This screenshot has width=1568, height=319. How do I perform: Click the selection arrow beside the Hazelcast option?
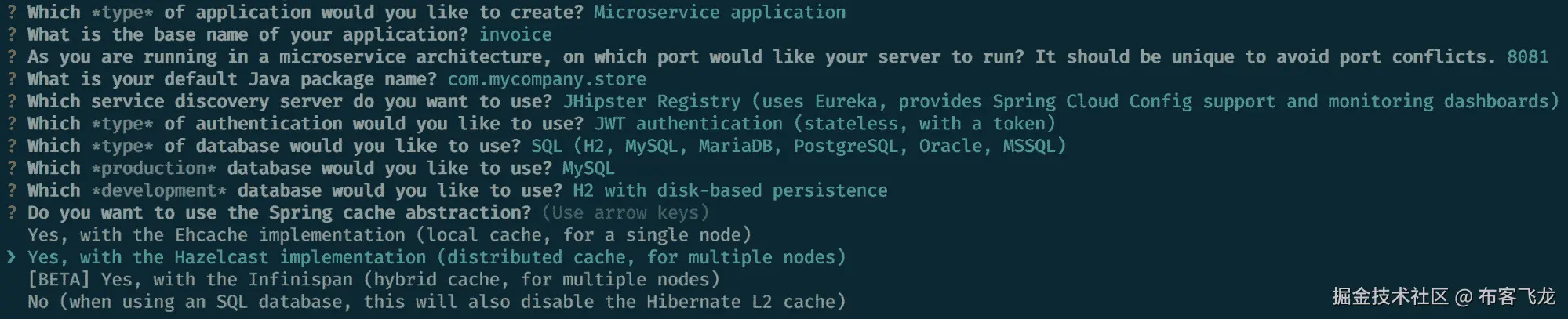point(11,258)
